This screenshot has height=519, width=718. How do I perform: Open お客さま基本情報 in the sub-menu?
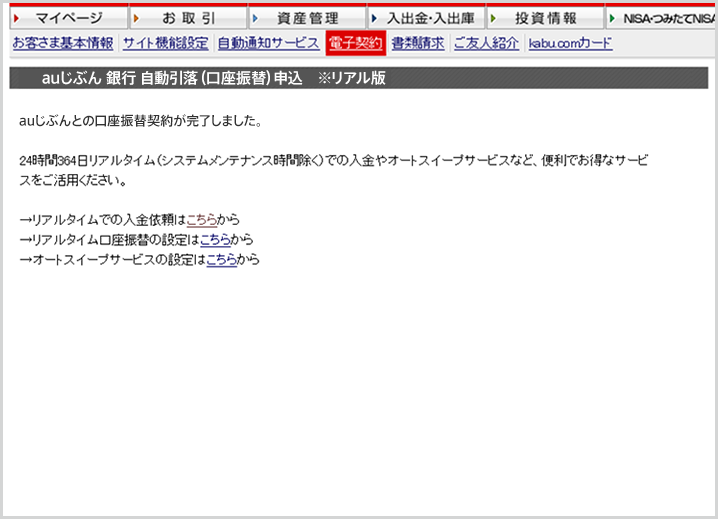click(62, 43)
